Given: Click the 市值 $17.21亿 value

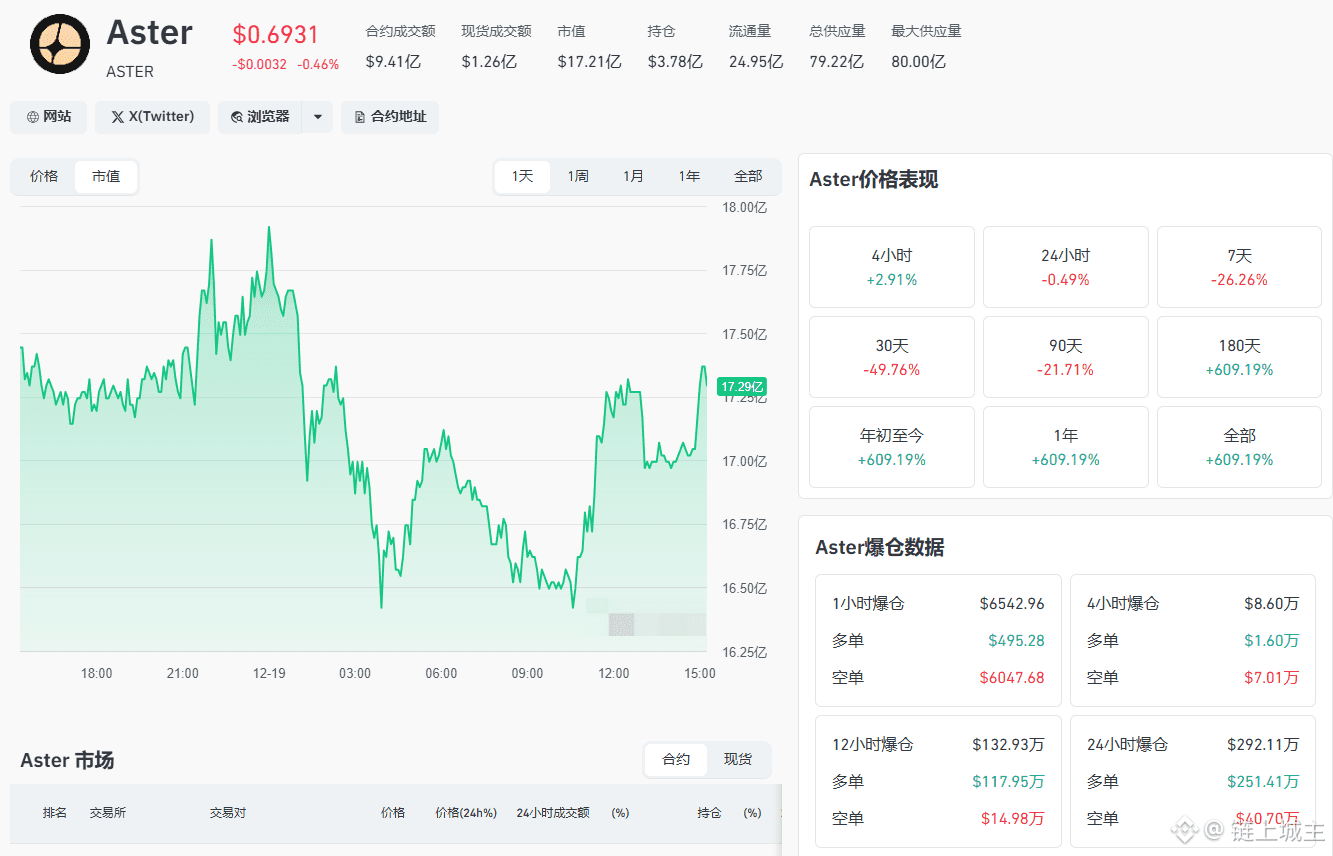Looking at the screenshot, I should point(590,62).
